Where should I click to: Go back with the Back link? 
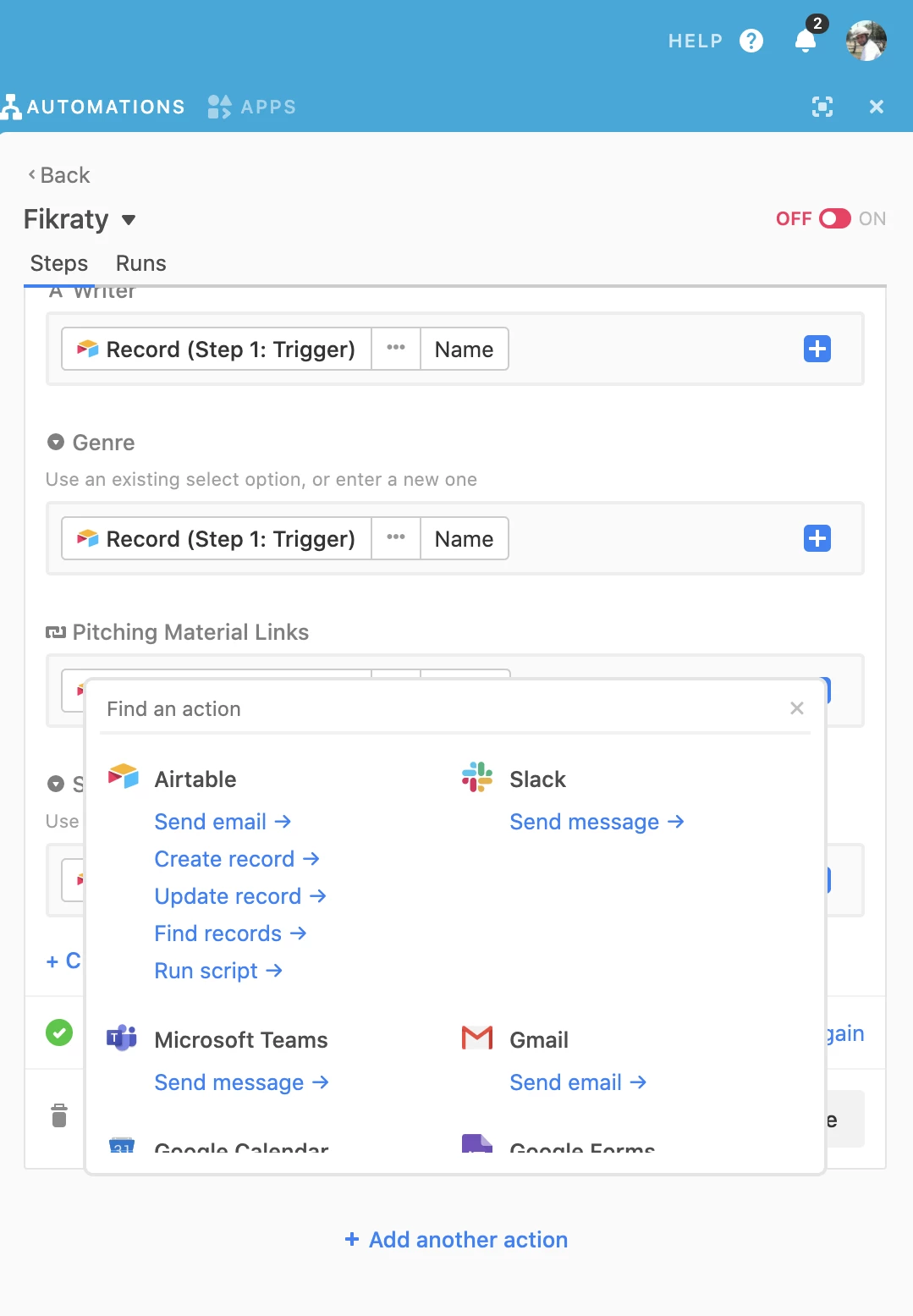point(59,175)
